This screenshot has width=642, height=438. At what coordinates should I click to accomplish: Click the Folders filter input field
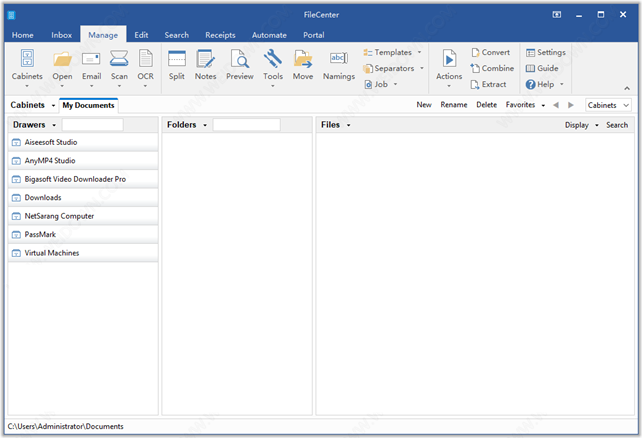click(246, 125)
